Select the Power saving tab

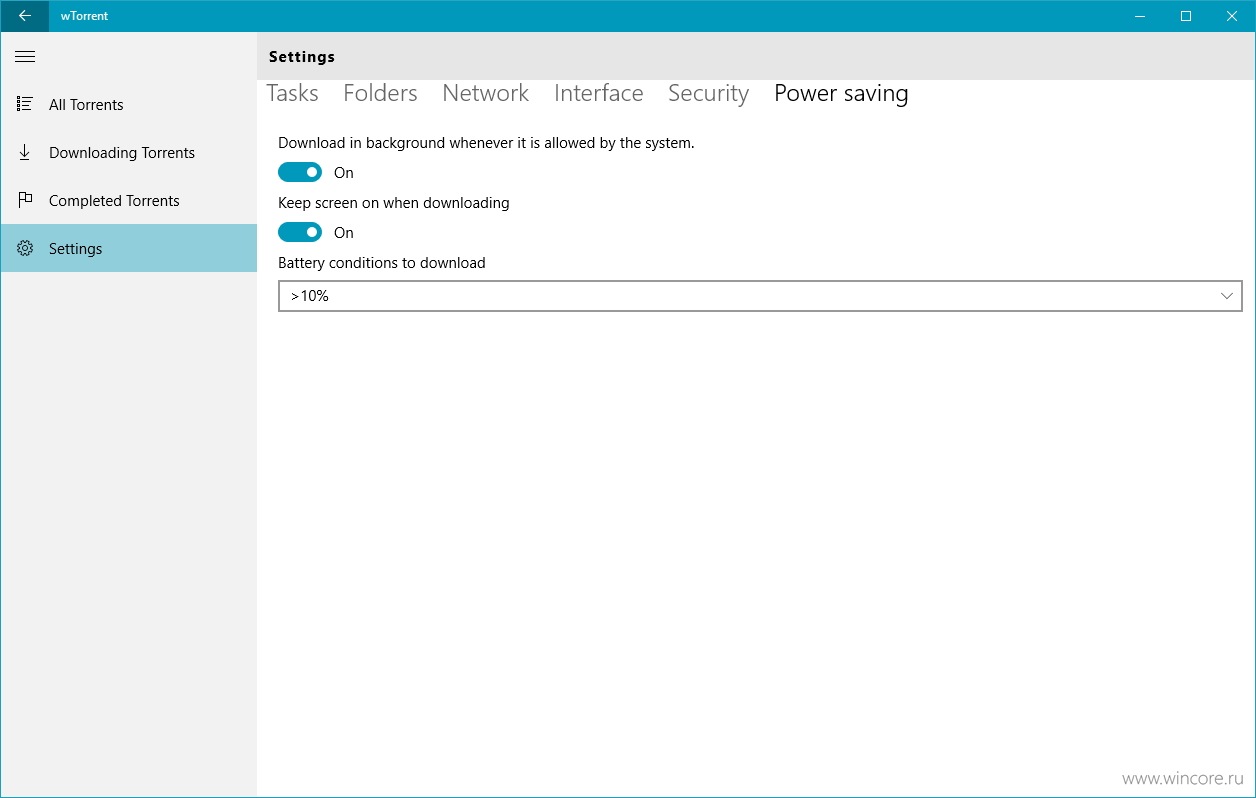pyautogui.click(x=841, y=93)
